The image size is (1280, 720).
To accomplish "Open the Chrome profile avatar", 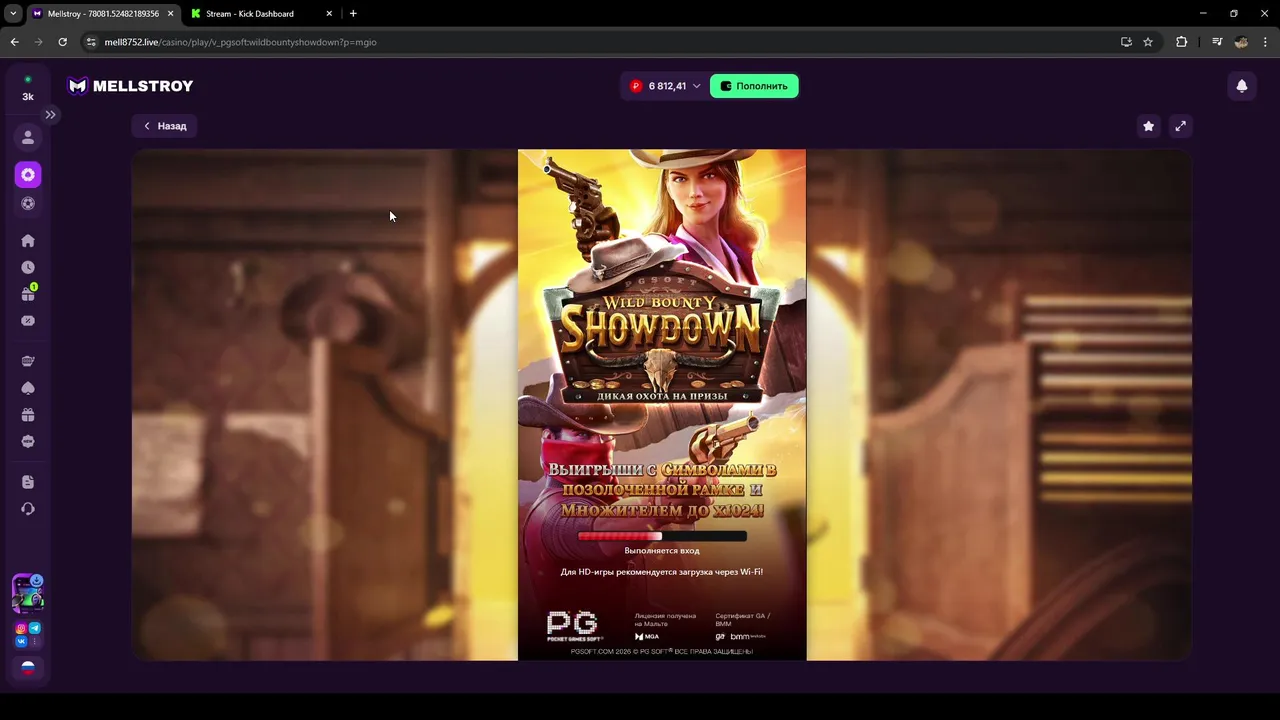I will point(1241,42).
